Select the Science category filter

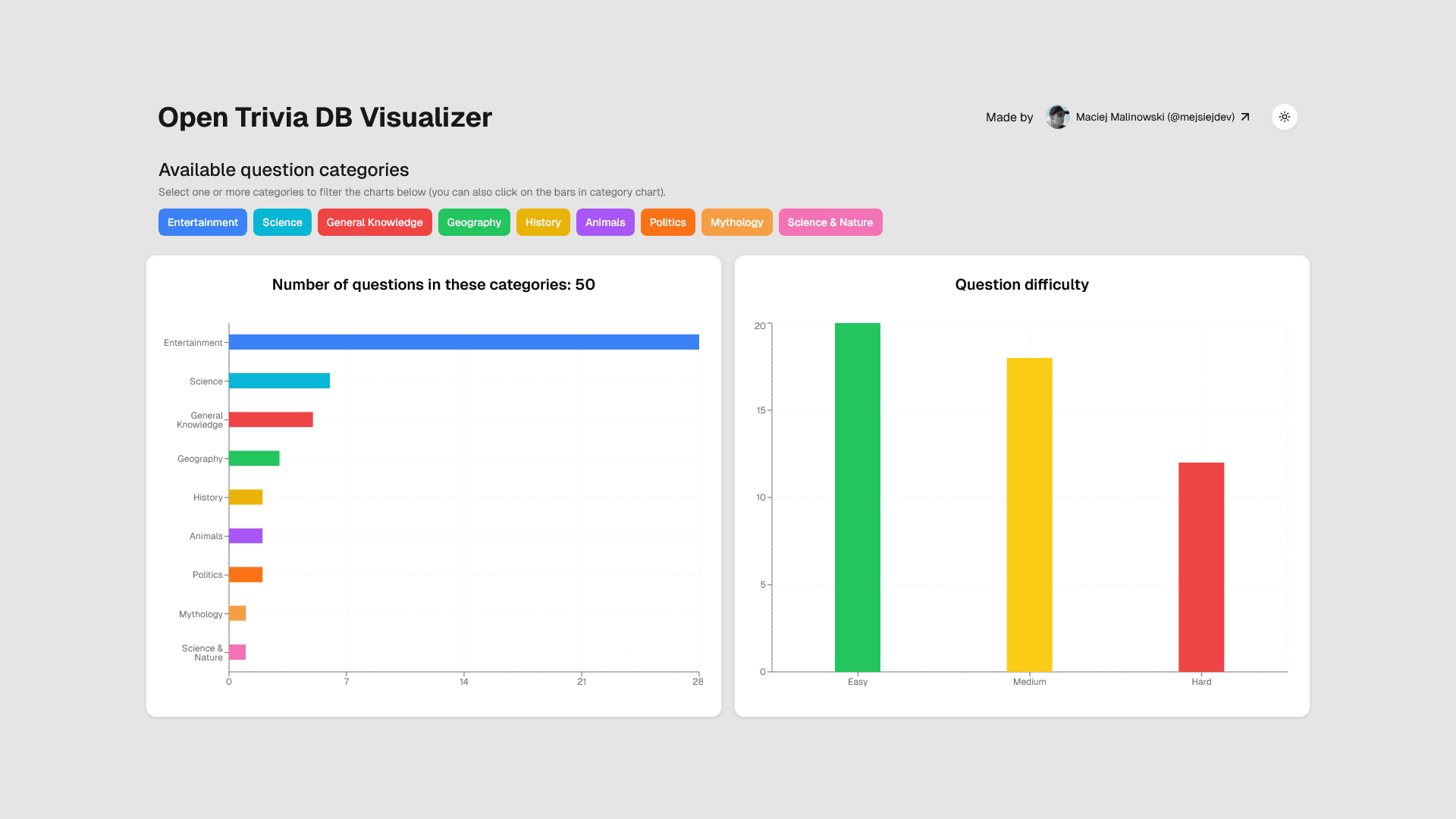[x=282, y=222]
